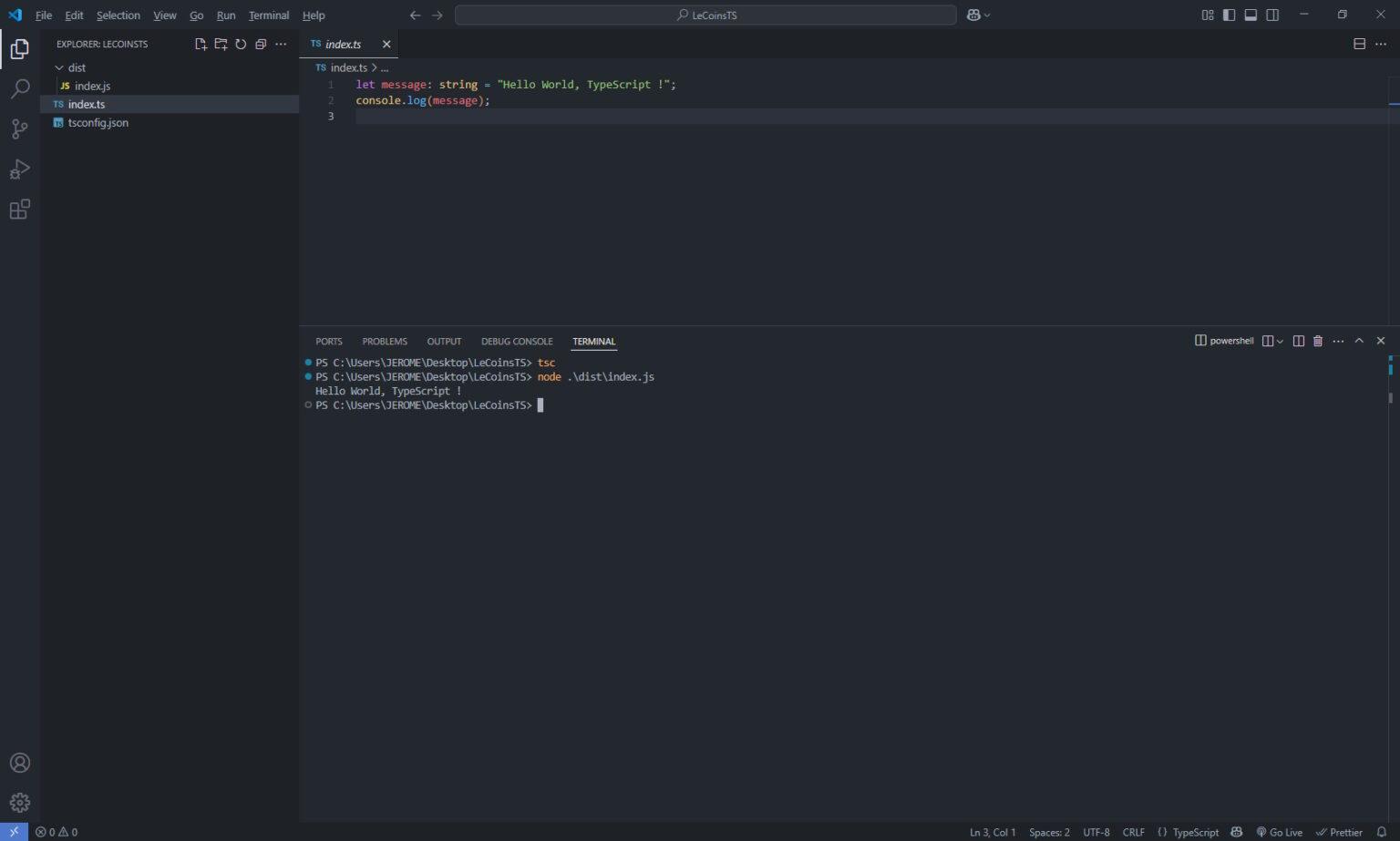The height and width of the screenshot is (841, 1400).
Task: Switch to the PROBLEMS tab
Action: click(384, 341)
